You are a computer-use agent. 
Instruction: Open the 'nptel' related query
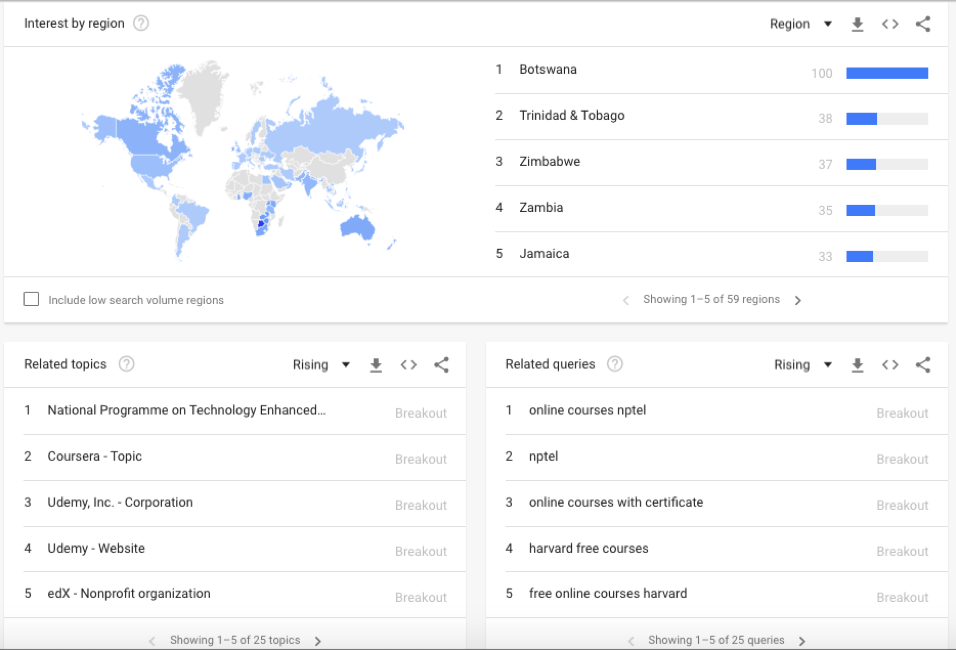pyautogui.click(x=543, y=456)
